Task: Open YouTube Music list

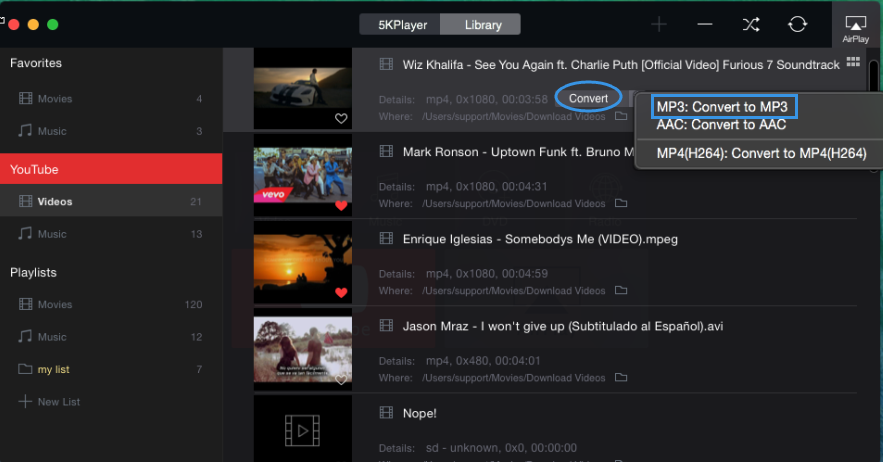Action: tap(111, 234)
